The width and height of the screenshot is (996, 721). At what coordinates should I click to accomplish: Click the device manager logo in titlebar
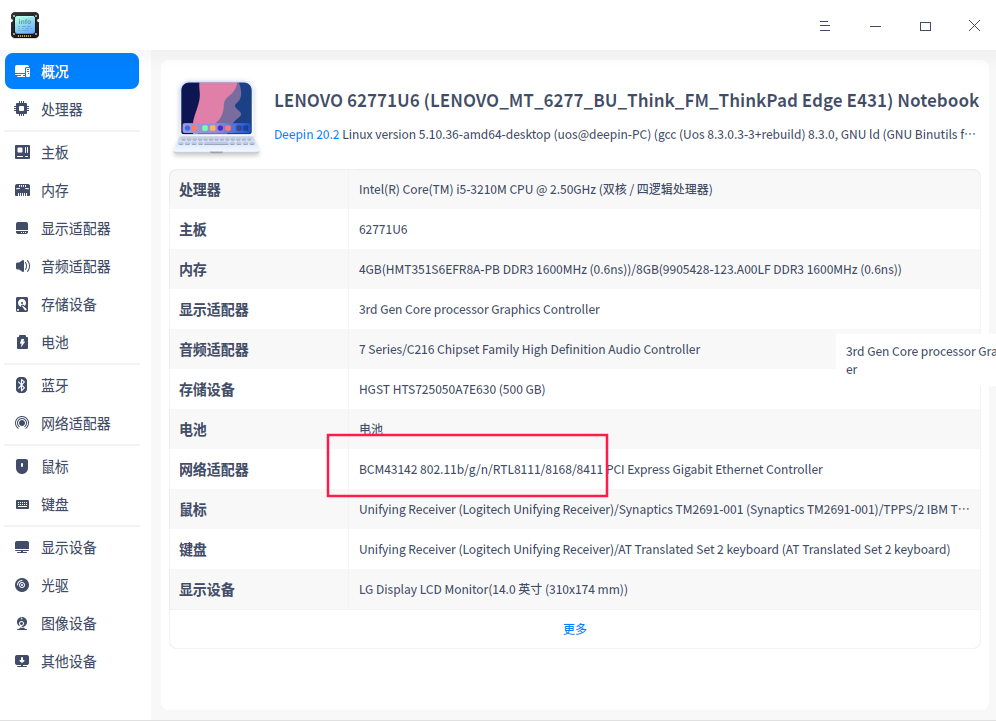tap(24, 25)
